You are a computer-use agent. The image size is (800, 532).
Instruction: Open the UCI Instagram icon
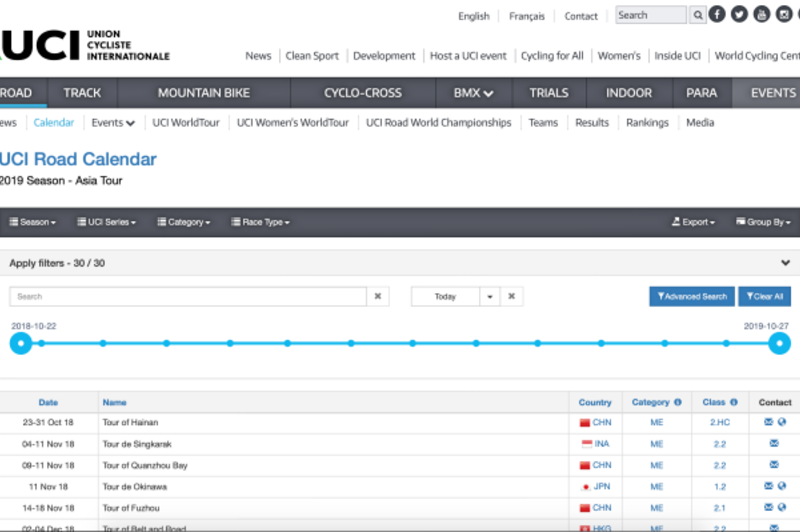point(784,14)
